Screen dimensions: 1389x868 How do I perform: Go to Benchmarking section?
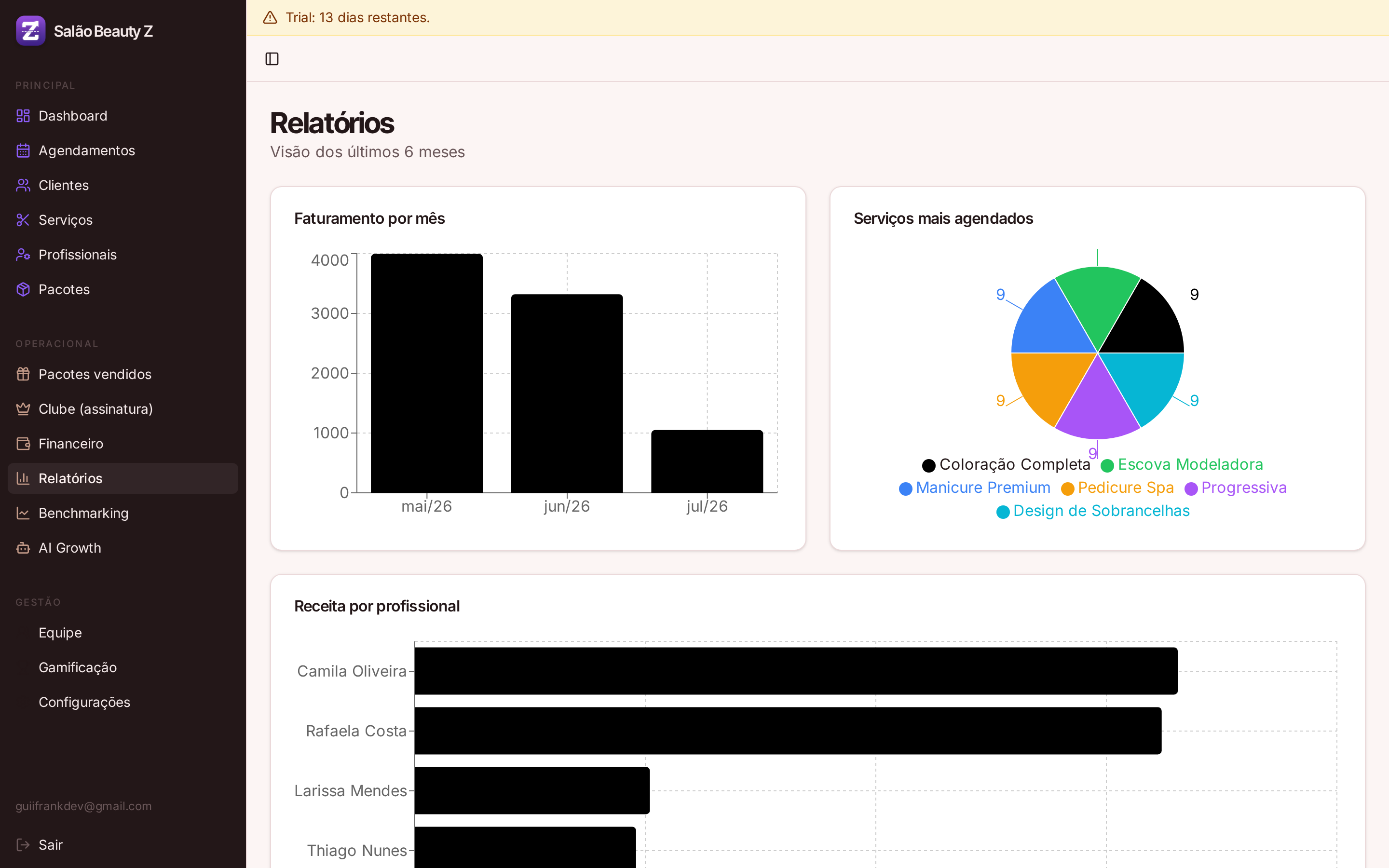pyautogui.click(x=123, y=513)
